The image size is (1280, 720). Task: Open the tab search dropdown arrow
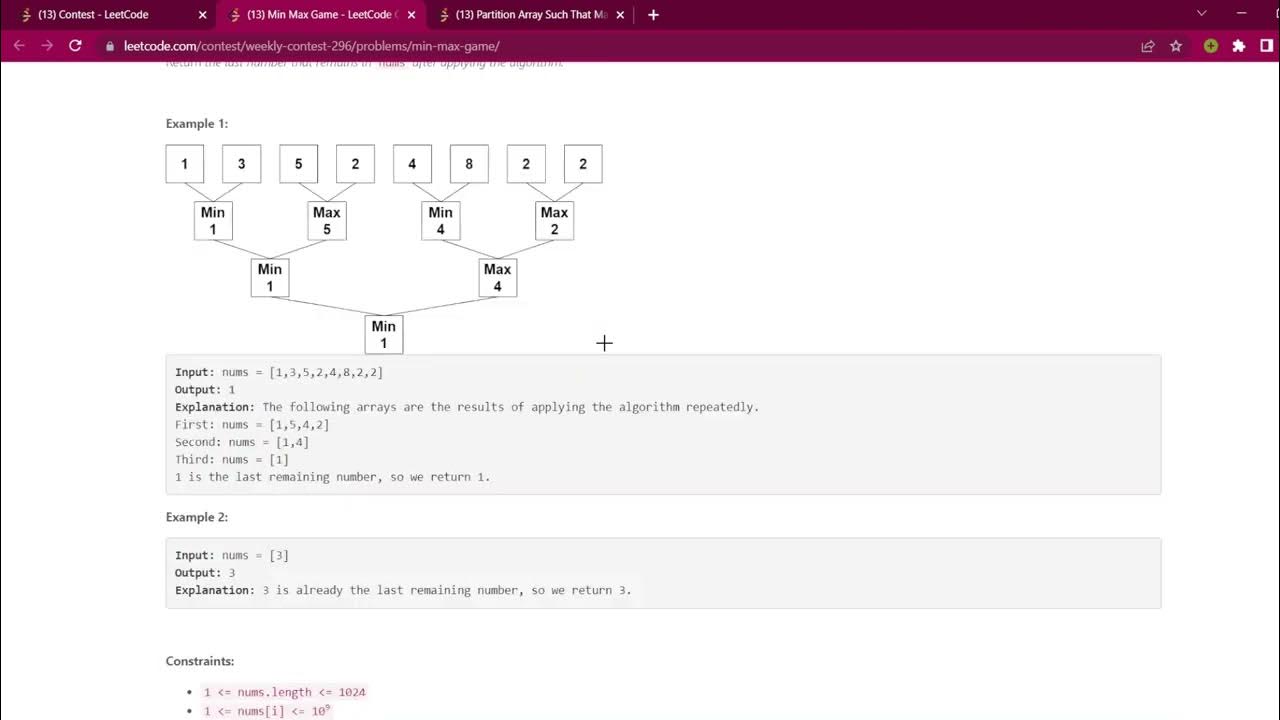tap(1202, 14)
